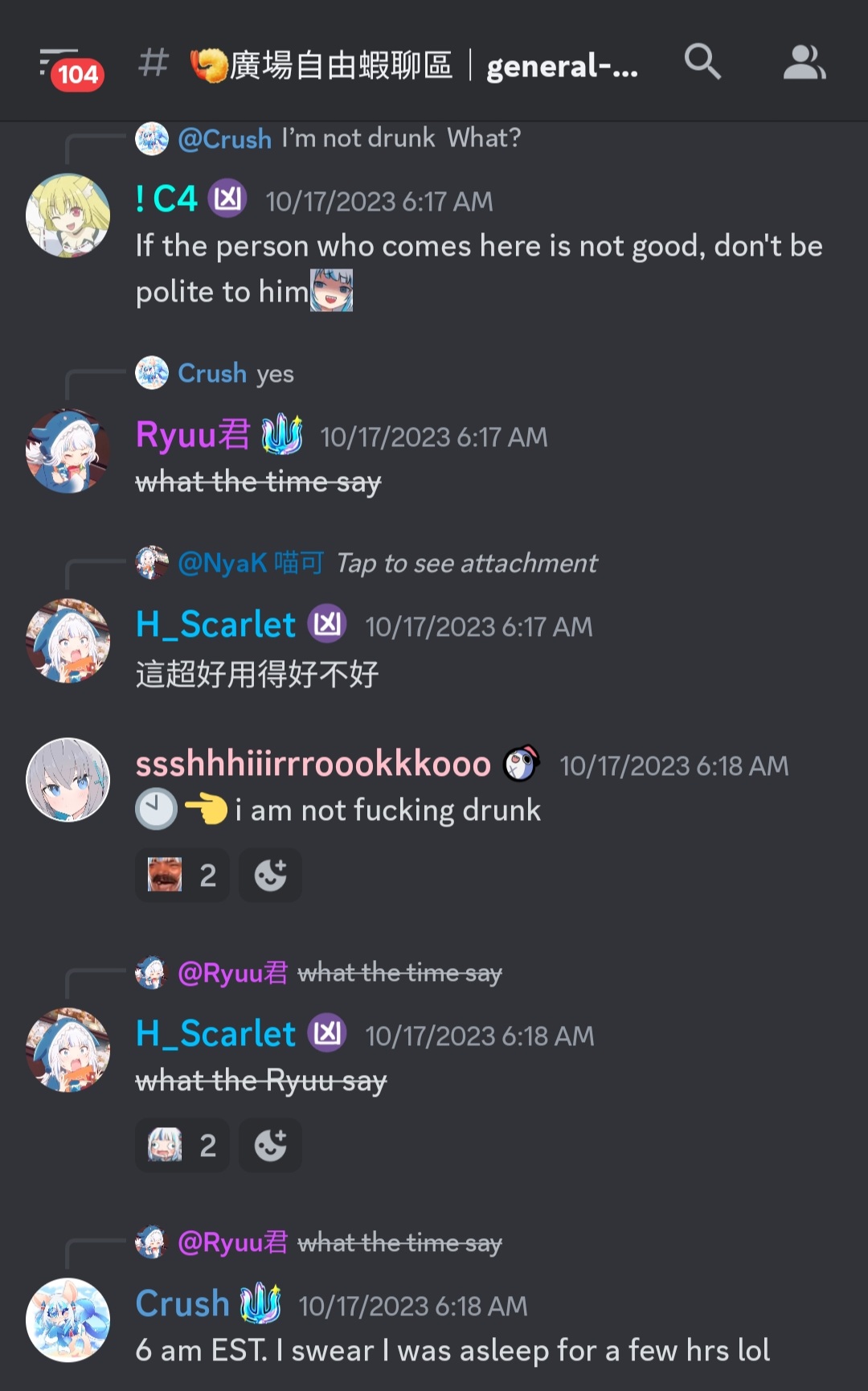Viewport: 868px width, 1391px height.
Task: Tap the trident badge beside Ryuu君 name
Action: pos(282,434)
